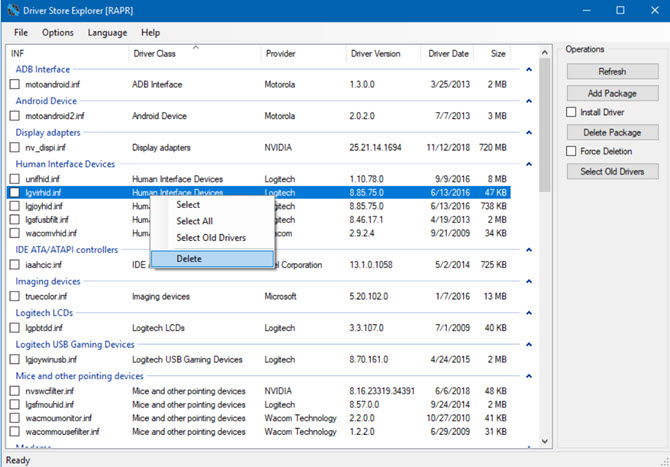The width and height of the screenshot is (670, 467).
Task: Check the truecolor.inf checkbox
Action: coord(15,296)
